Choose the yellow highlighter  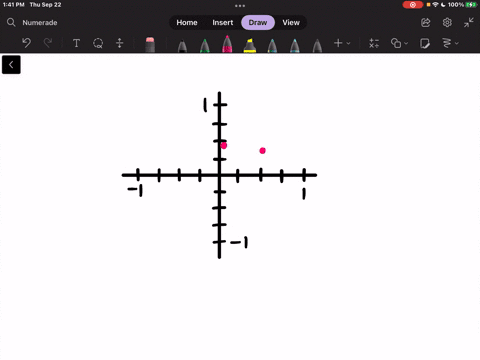point(250,45)
